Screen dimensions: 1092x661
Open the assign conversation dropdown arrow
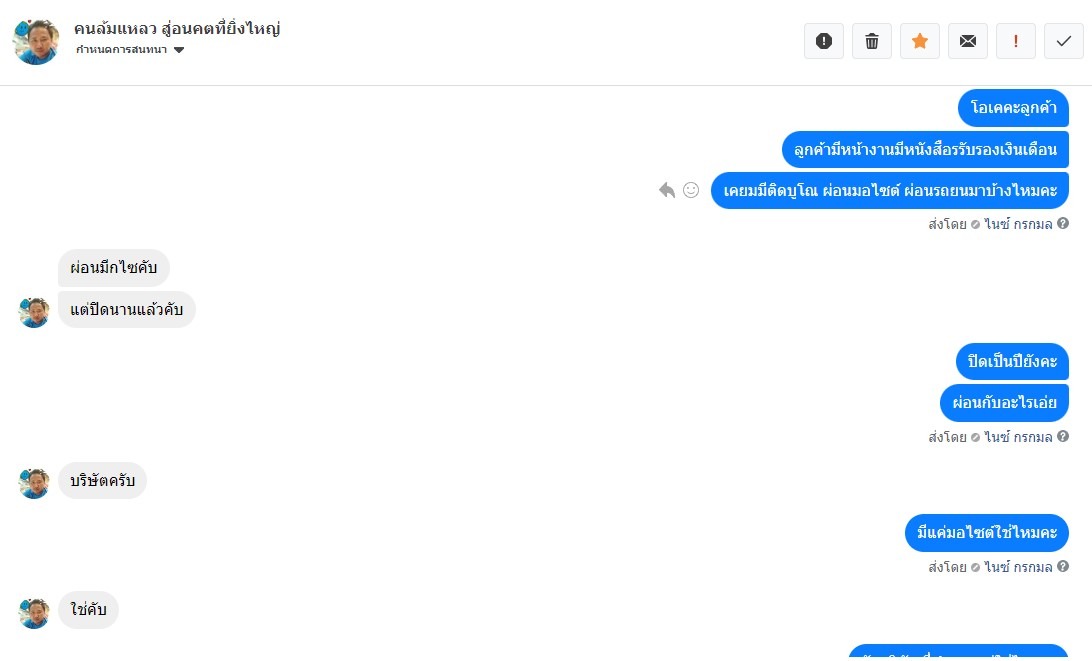(x=179, y=50)
